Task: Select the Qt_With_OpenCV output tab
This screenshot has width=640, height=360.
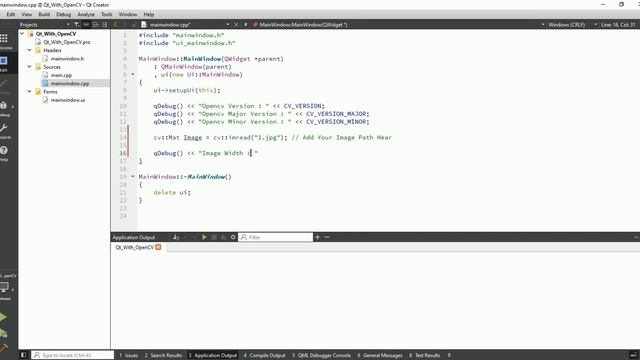Action: [x=135, y=247]
